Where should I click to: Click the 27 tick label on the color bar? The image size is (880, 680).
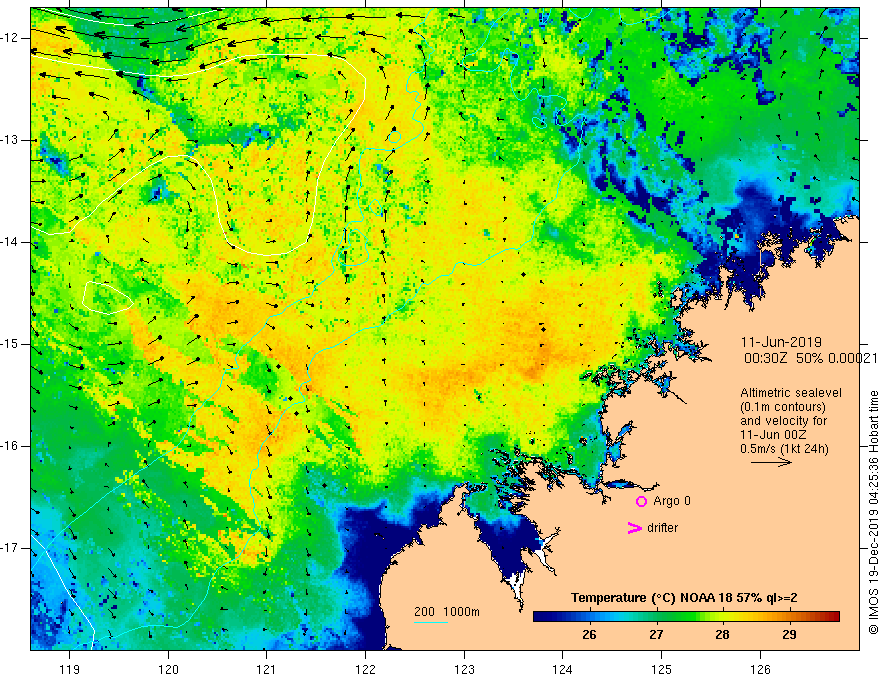(x=656, y=635)
